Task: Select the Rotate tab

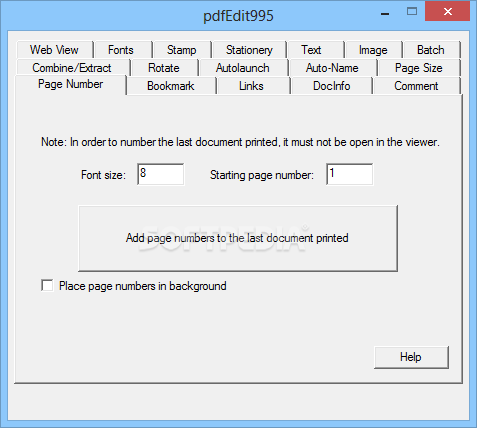Action: coord(164,68)
